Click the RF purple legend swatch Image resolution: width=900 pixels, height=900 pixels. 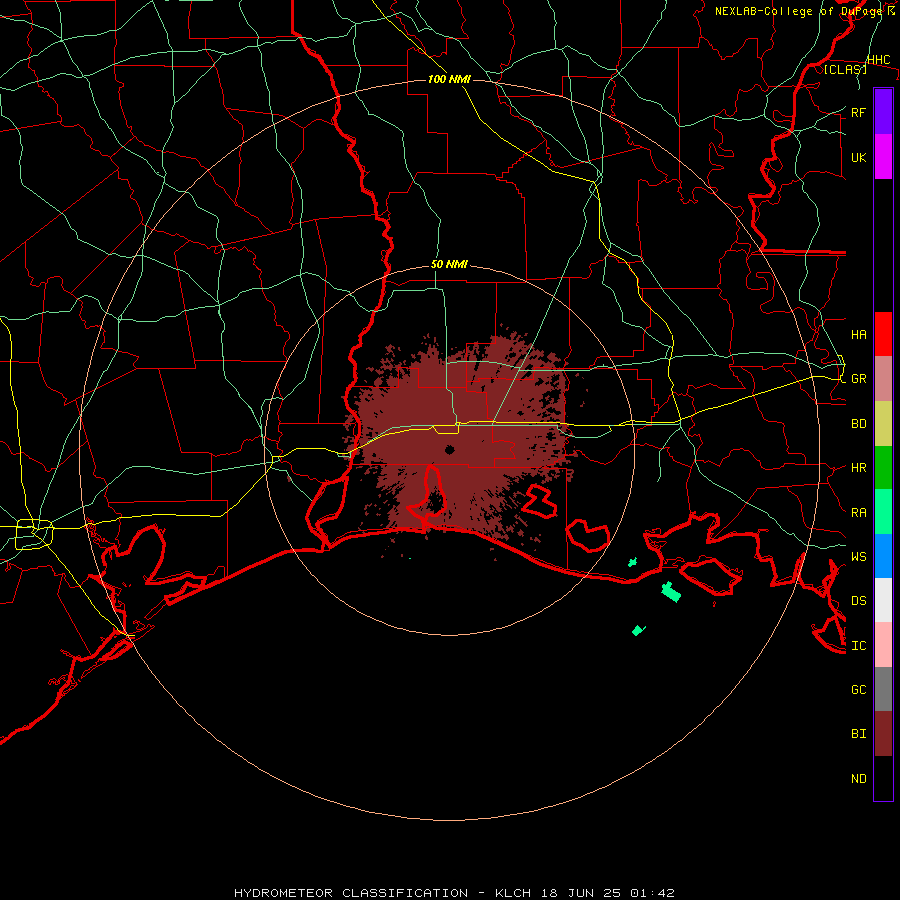tap(883, 112)
